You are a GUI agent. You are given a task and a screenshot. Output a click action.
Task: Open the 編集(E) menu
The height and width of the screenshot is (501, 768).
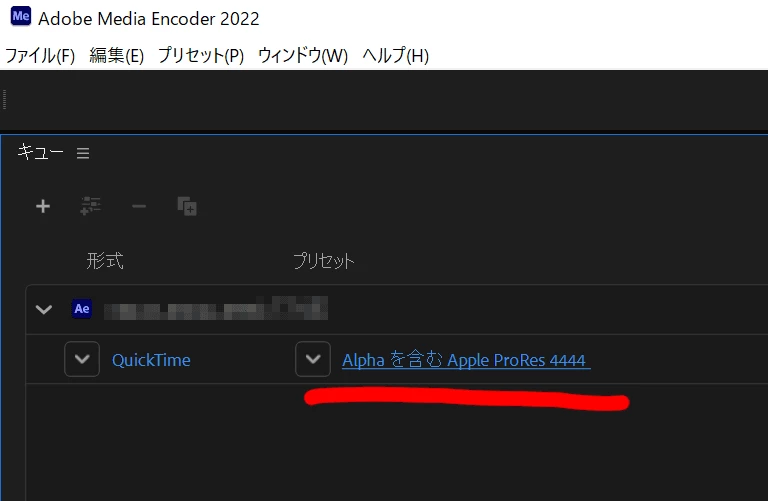(x=117, y=55)
